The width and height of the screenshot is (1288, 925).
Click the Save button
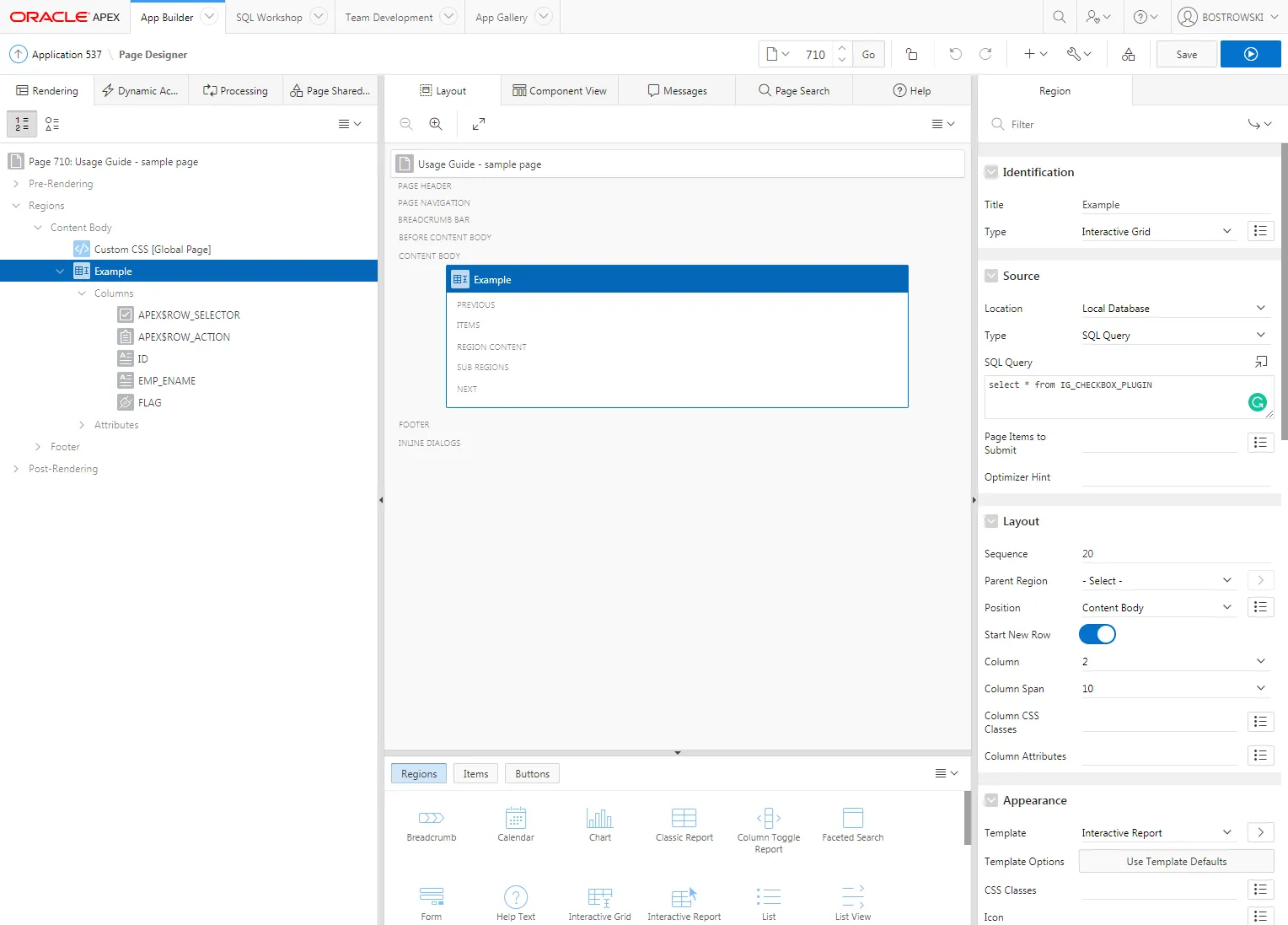pos(1186,54)
